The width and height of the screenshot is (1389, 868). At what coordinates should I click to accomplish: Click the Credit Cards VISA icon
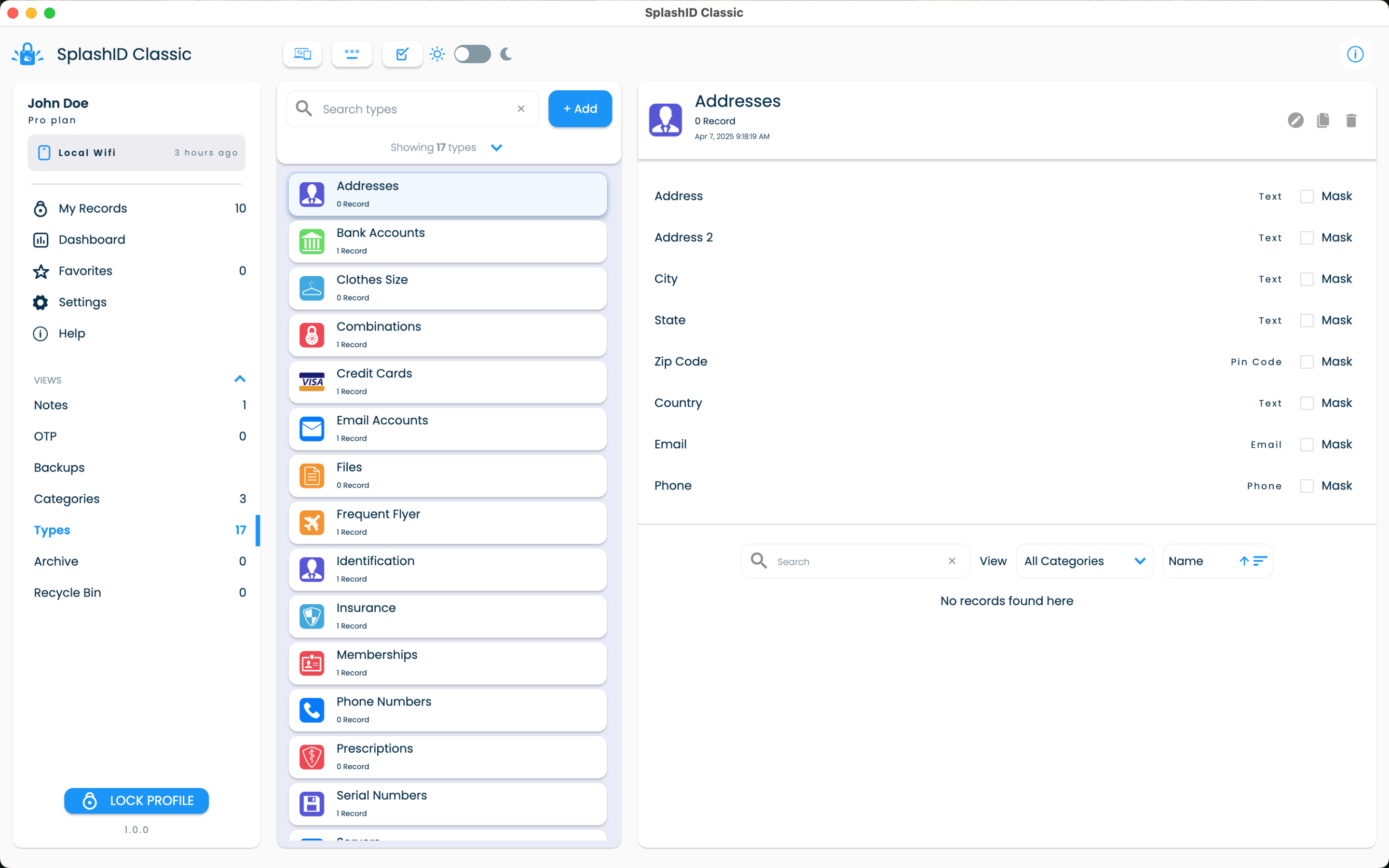tap(312, 382)
